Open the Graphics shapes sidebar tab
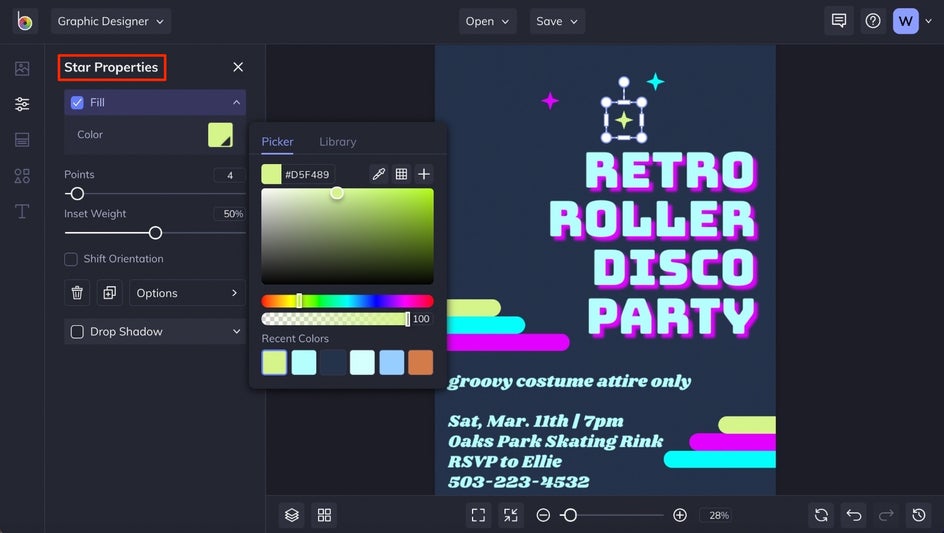Screen dimensions: 944x533 coord(22,176)
